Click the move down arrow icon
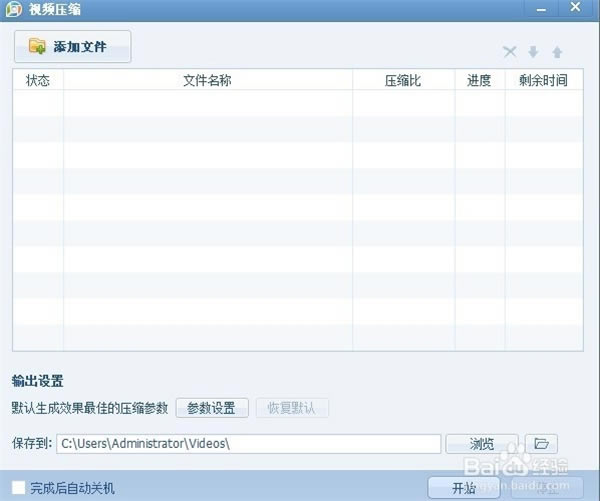The height and width of the screenshot is (501, 600). point(533,51)
